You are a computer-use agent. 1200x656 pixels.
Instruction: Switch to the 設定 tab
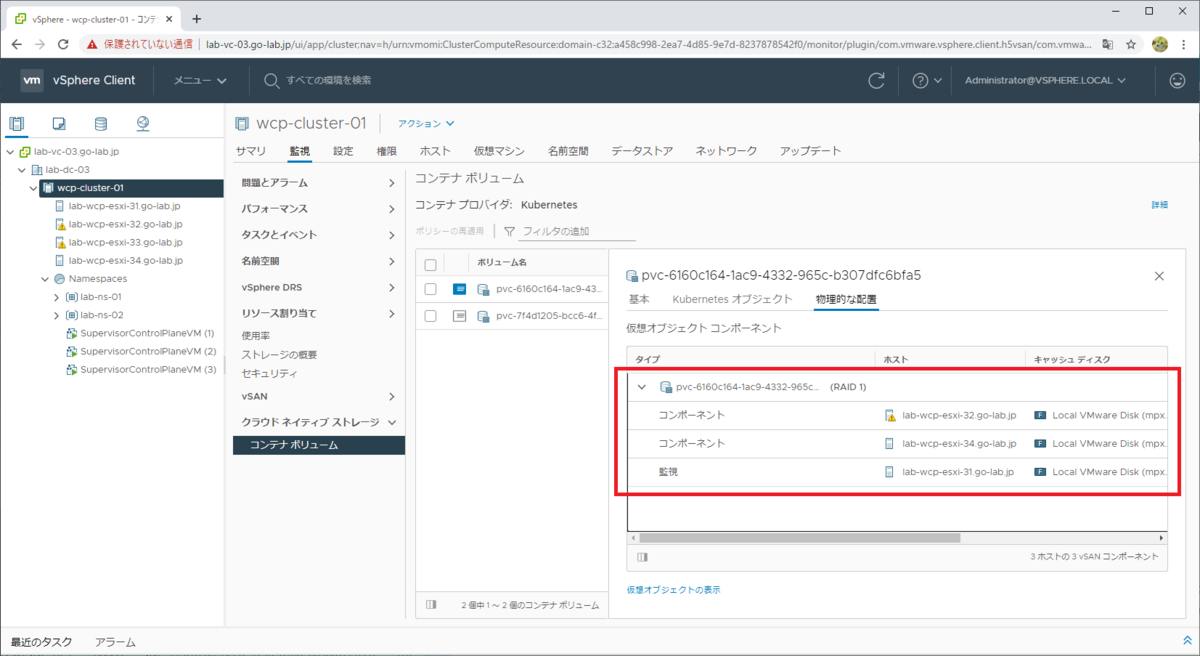343,151
